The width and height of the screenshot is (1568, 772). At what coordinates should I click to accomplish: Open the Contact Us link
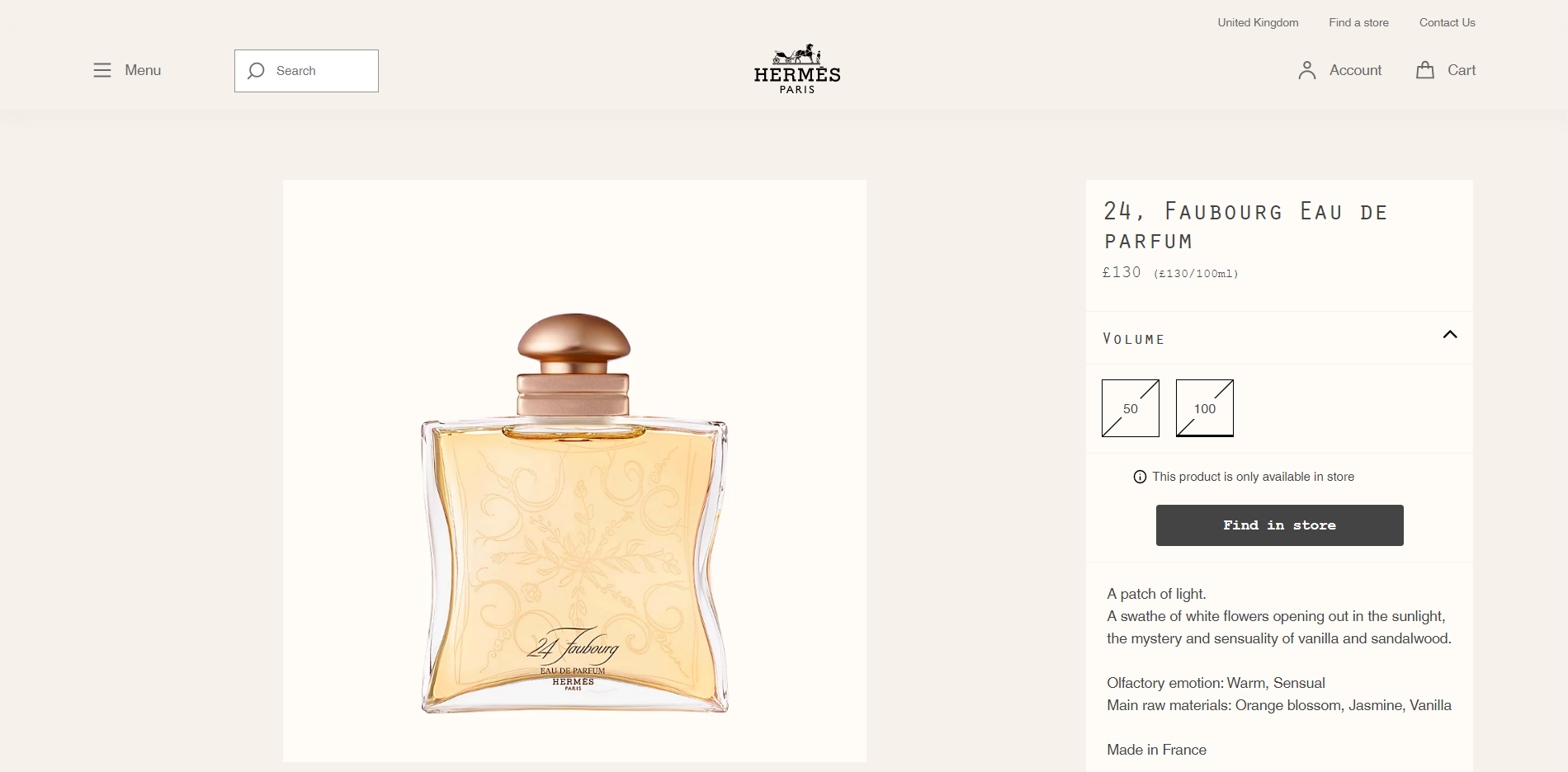(1447, 22)
